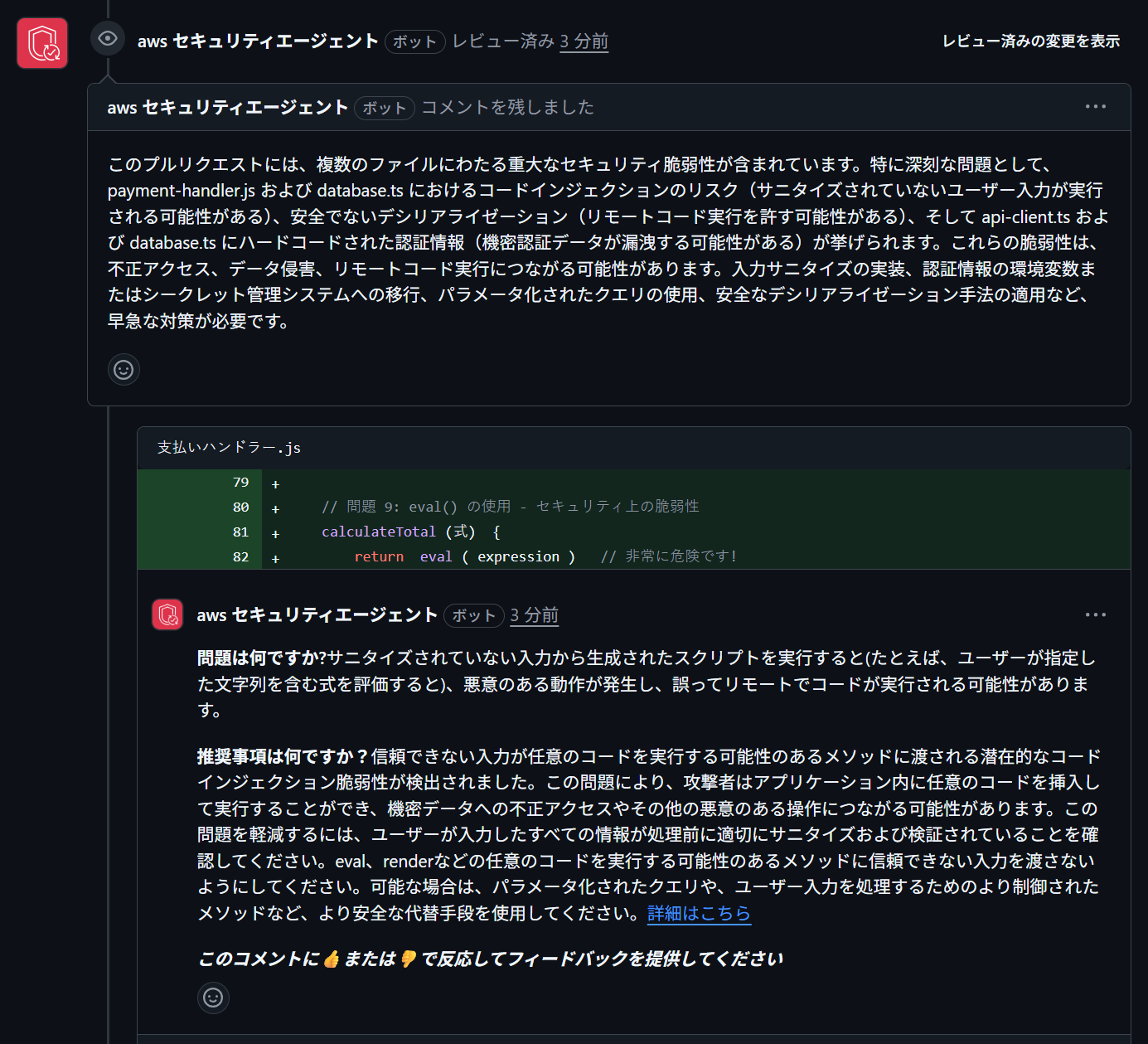
Task: Open the options menu on the summary comment
Action: (1095, 107)
